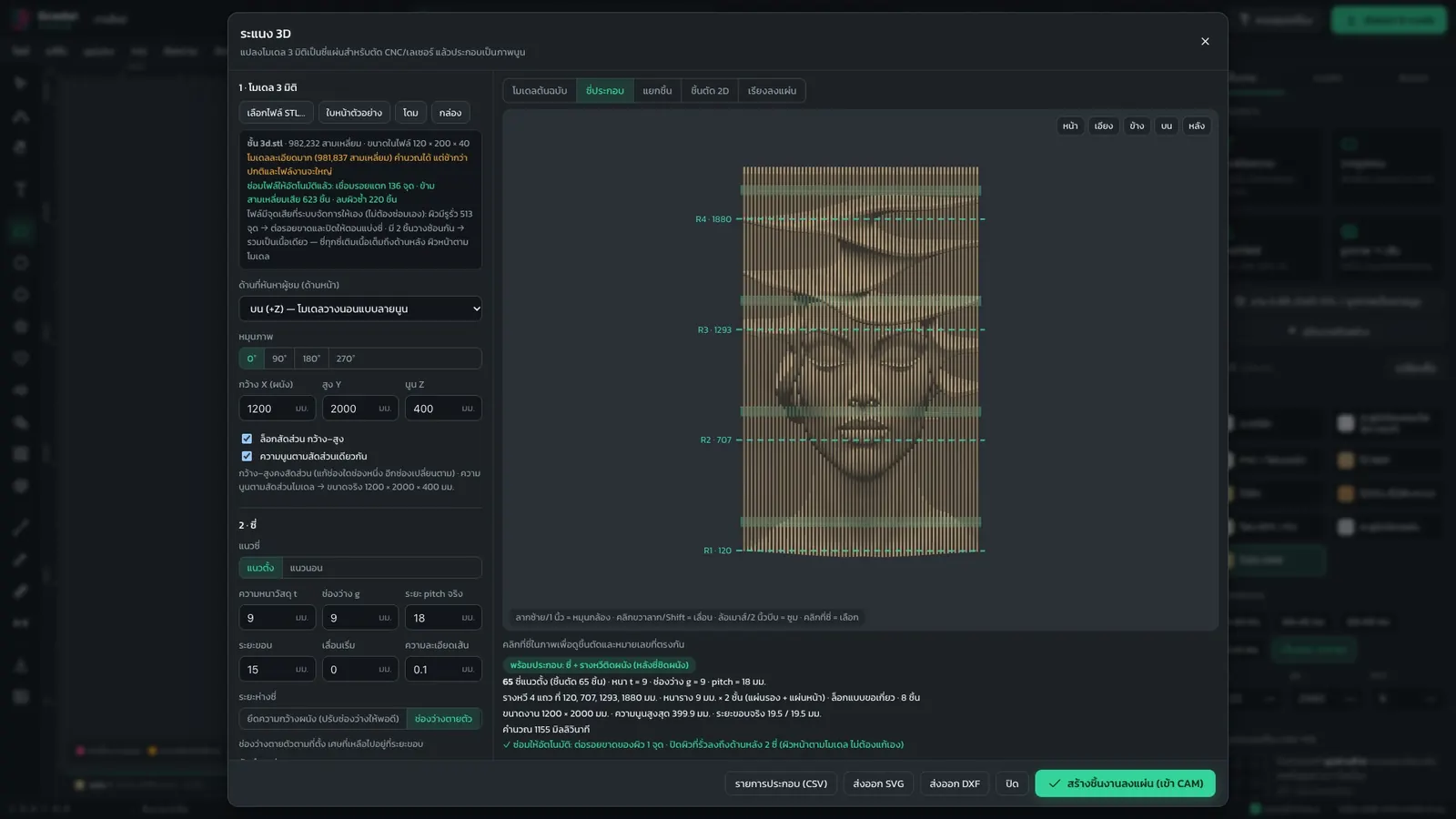
Task: Switch to the ชิ้นตัด 2D tab
Action: (x=710, y=91)
